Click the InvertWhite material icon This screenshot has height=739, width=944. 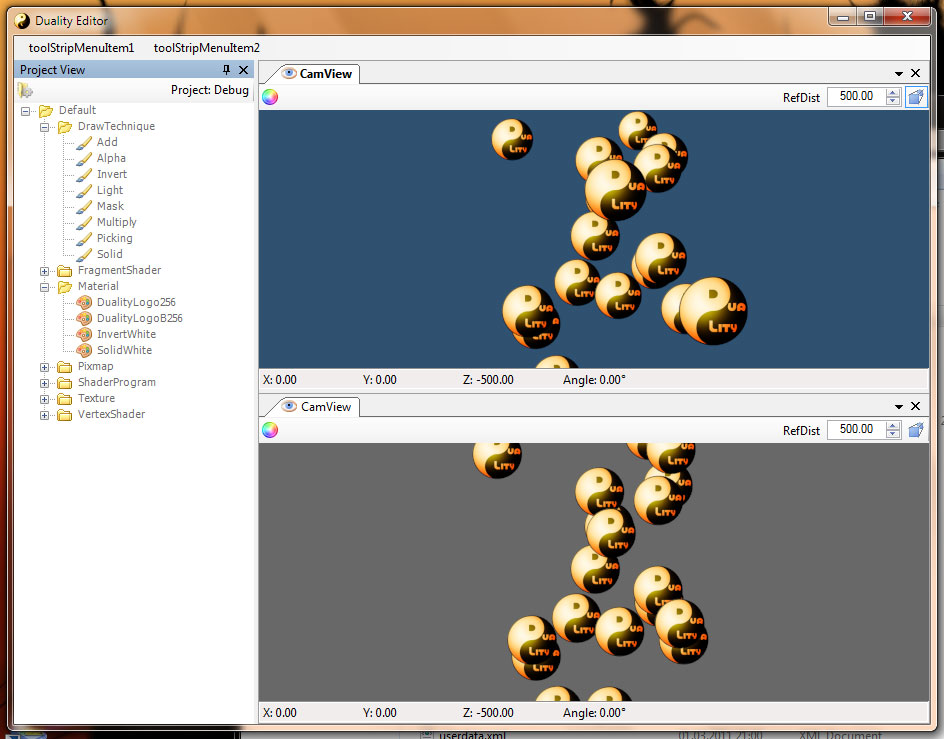(x=84, y=334)
